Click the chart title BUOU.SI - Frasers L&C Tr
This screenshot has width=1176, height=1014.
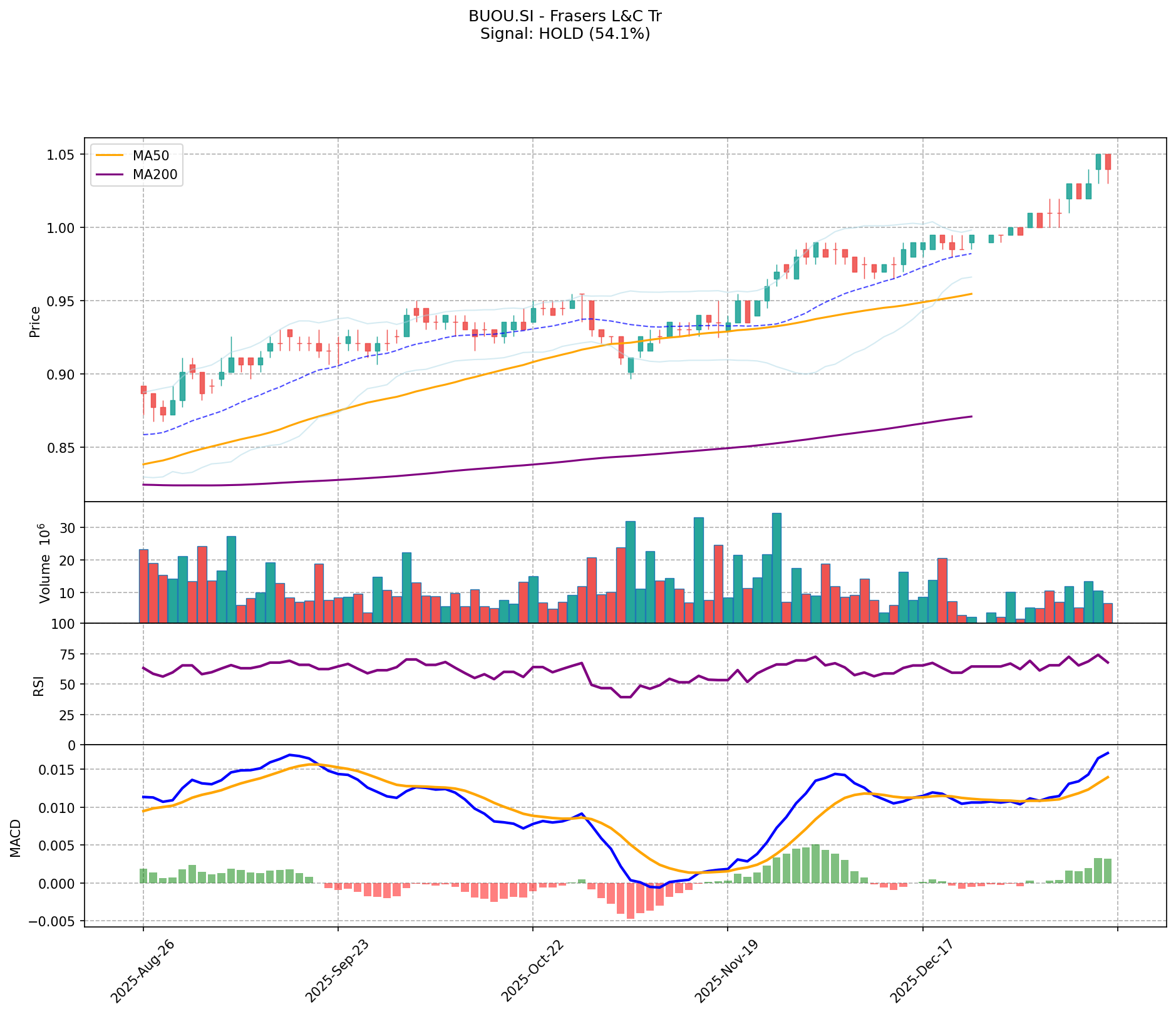click(x=565, y=16)
